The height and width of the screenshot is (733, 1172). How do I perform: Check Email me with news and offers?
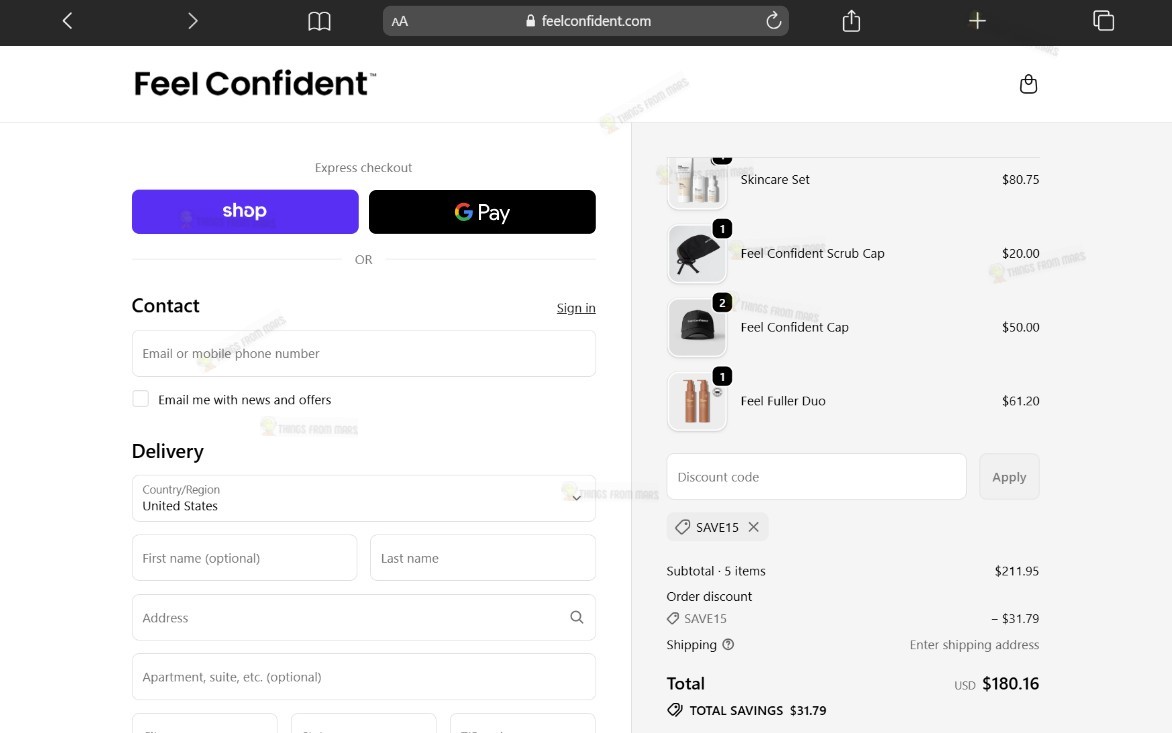point(141,399)
